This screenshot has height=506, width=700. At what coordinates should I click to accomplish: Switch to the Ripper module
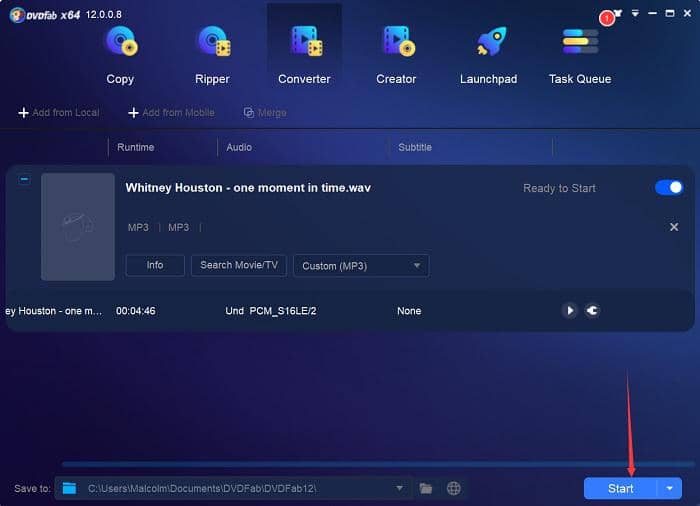[212, 55]
